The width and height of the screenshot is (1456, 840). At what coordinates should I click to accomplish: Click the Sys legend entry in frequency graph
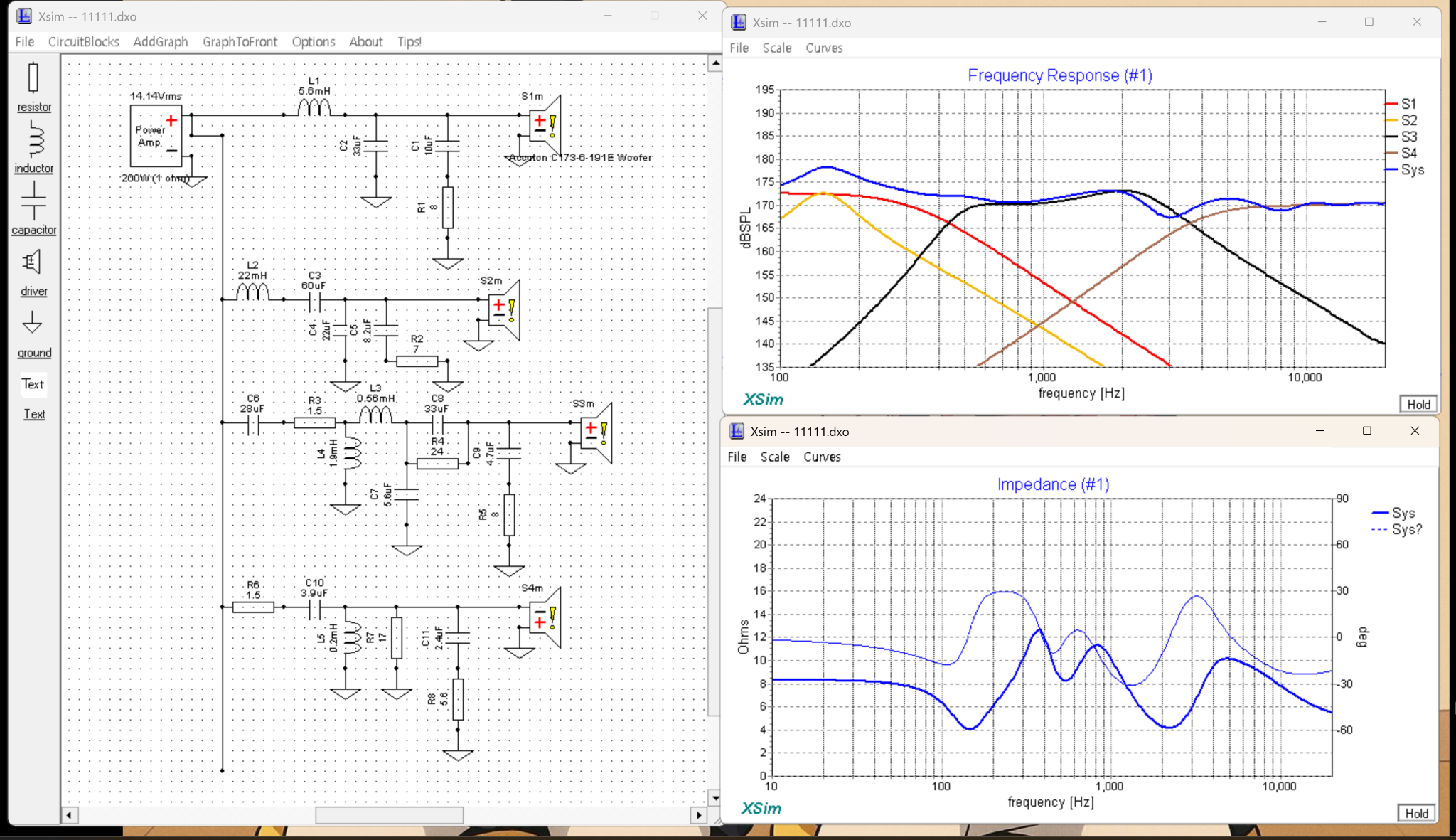[1405, 169]
